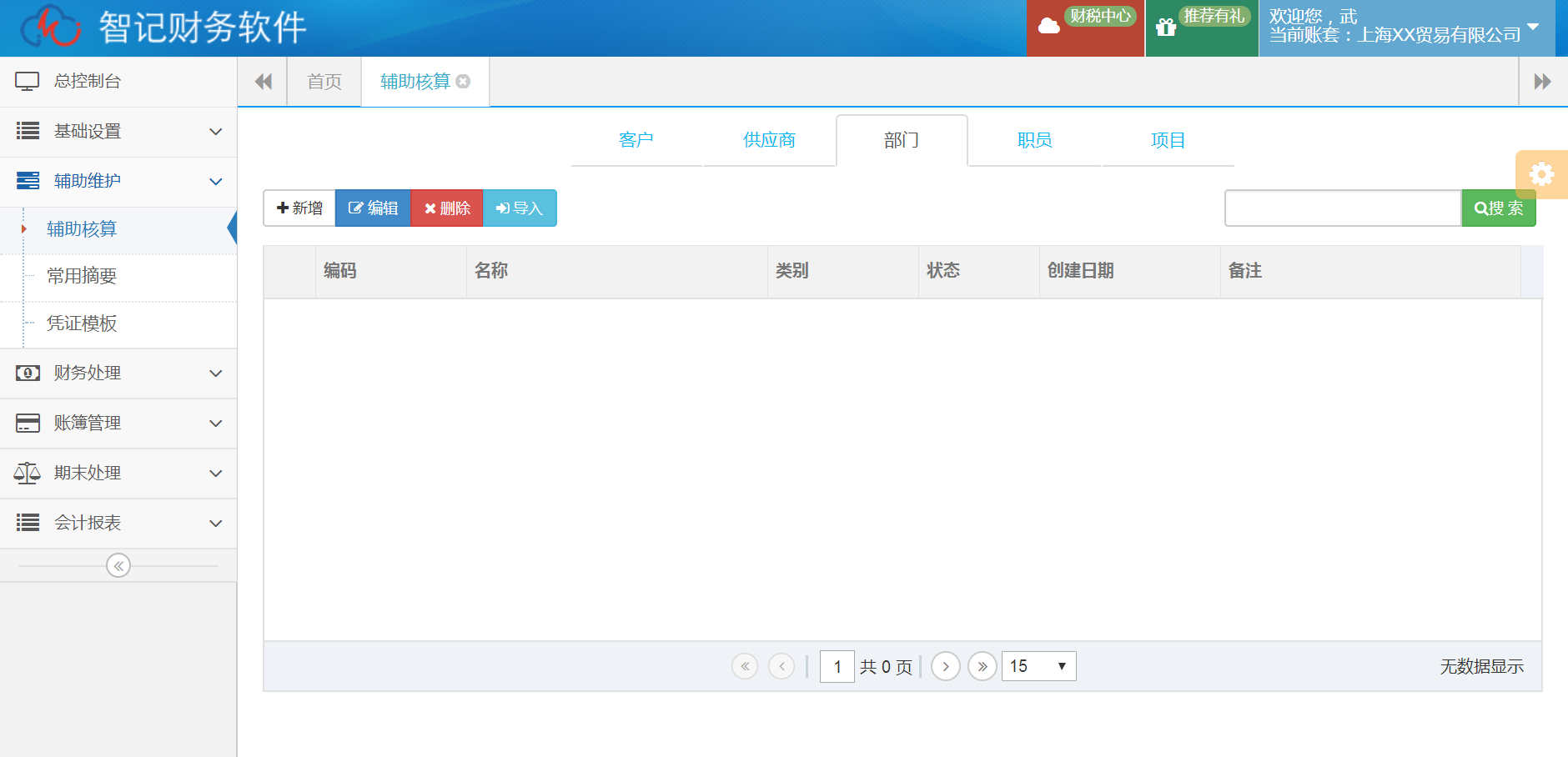Screen dimensions: 1568x757
Task: Click the cloud icon for 财税中心
Action: [x=1048, y=27]
